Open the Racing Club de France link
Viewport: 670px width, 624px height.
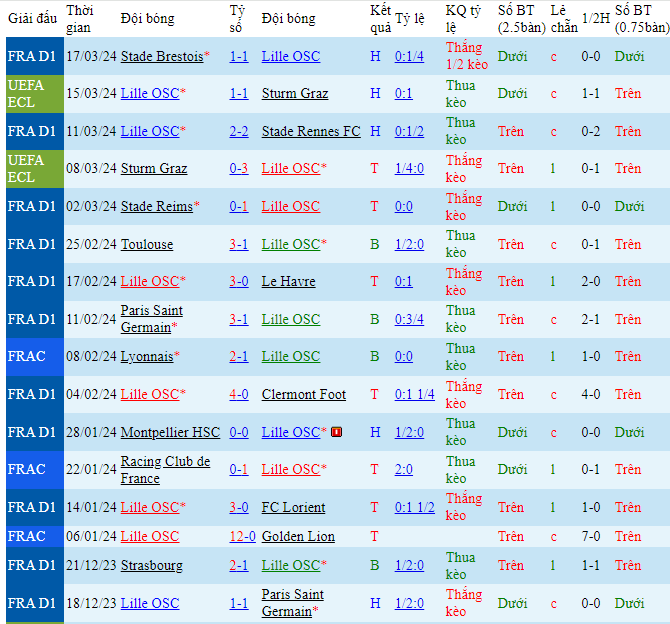165,469
